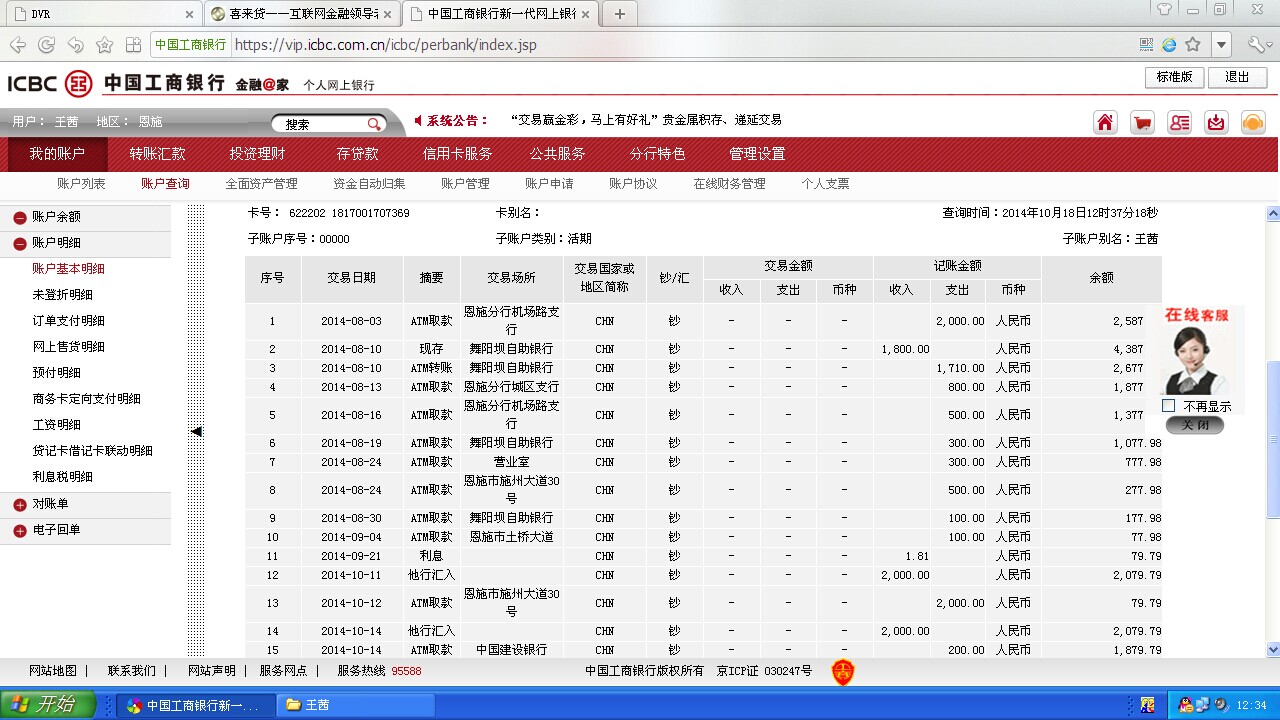Click the red police badge icon in footer

coord(843,671)
